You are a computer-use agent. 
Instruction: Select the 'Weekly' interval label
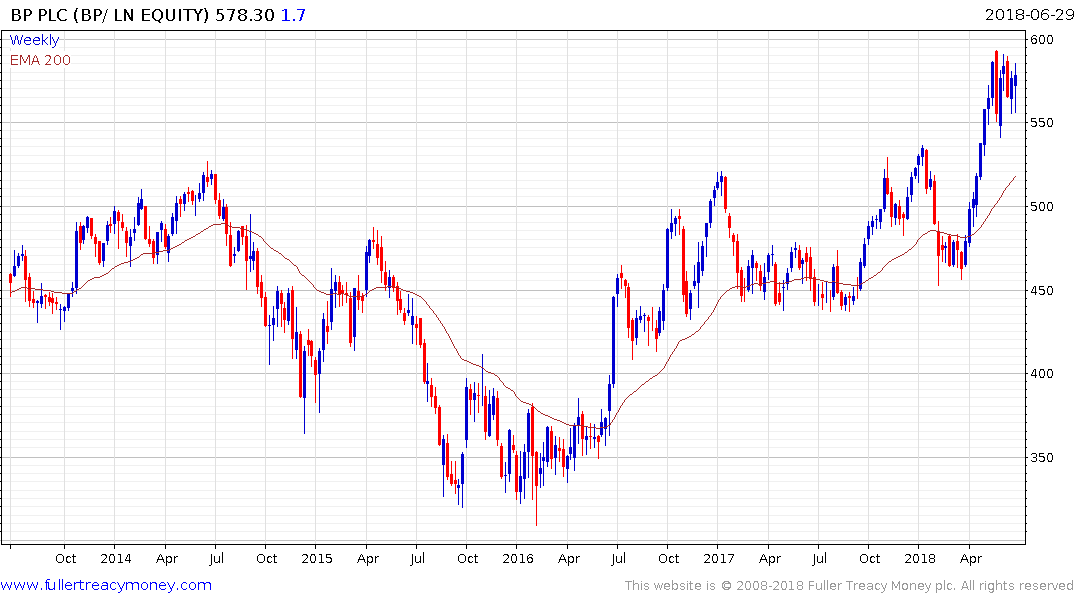click(x=34, y=40)
